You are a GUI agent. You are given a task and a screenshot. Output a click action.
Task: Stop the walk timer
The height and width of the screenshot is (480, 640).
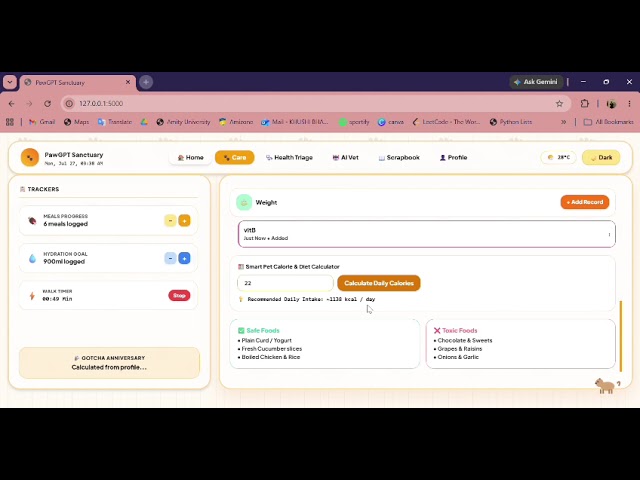(x=179, y=296)
